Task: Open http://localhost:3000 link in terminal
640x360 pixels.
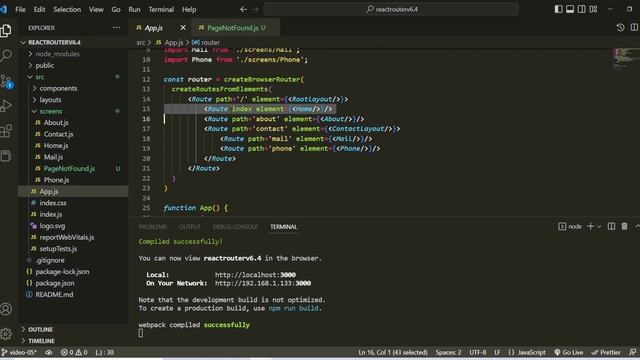Action: pyautogui.click(x=255, y=275)
